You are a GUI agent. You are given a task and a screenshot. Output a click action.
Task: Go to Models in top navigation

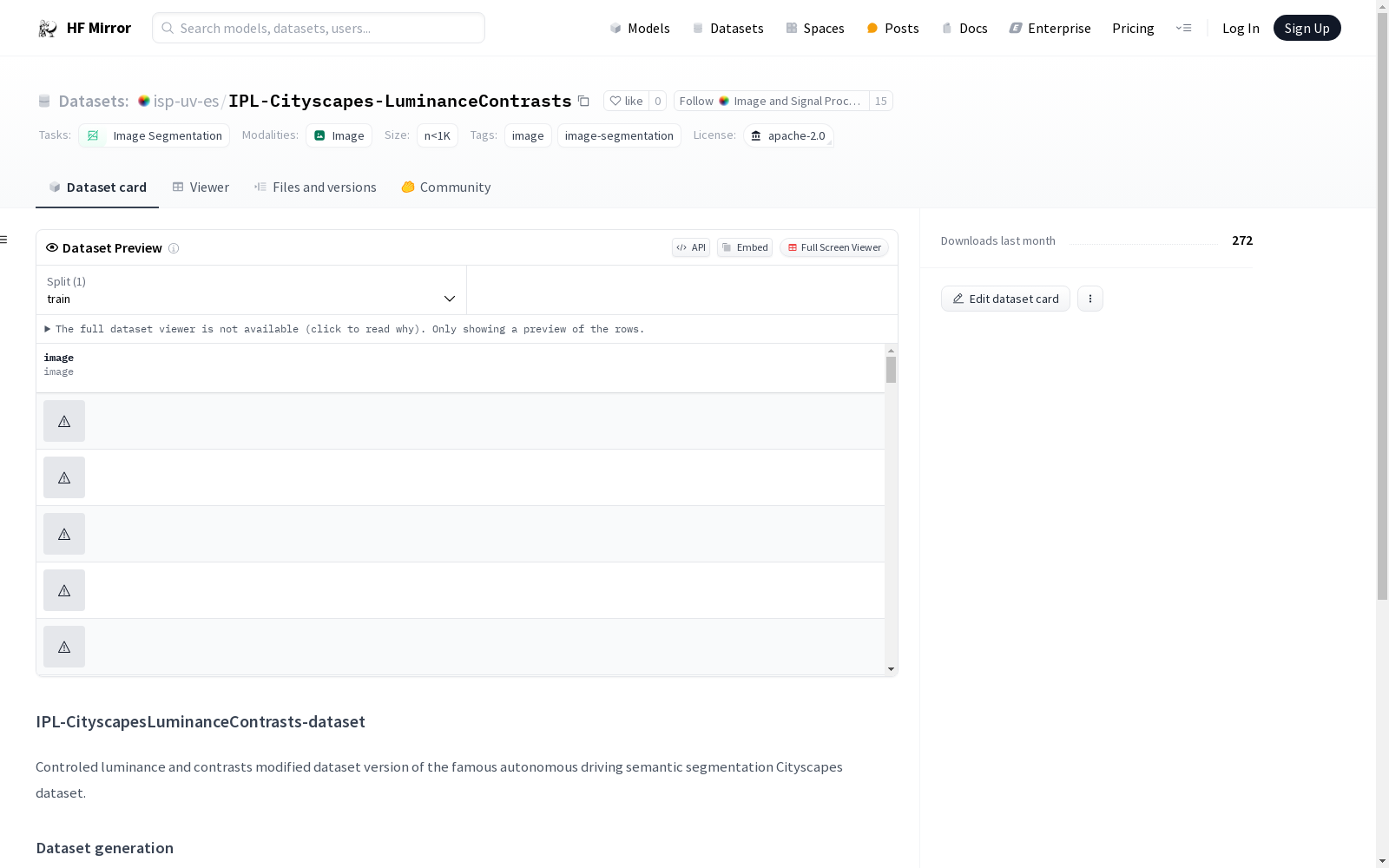coord(640,29)
